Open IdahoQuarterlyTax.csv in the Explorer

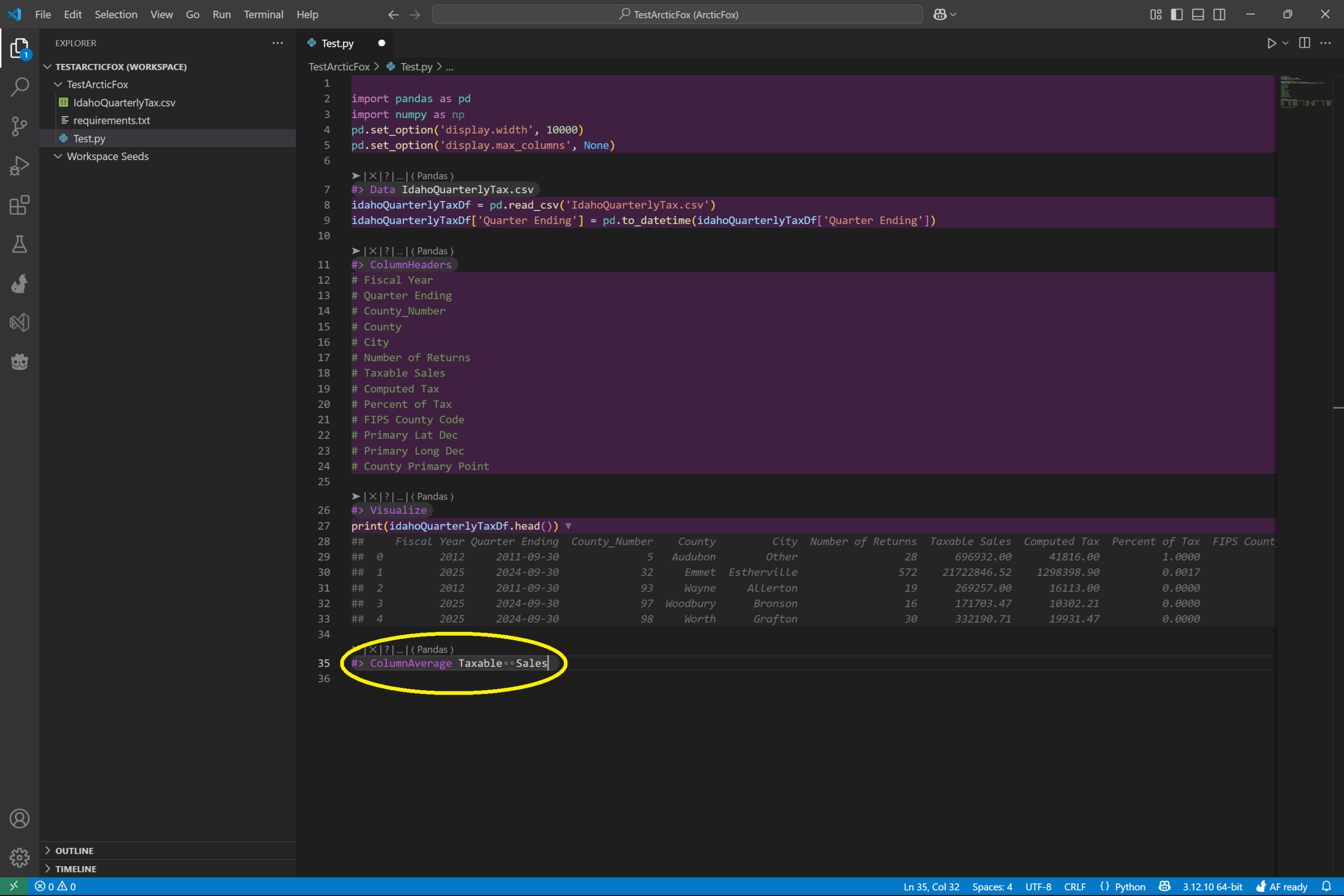(x=124, y=103)
